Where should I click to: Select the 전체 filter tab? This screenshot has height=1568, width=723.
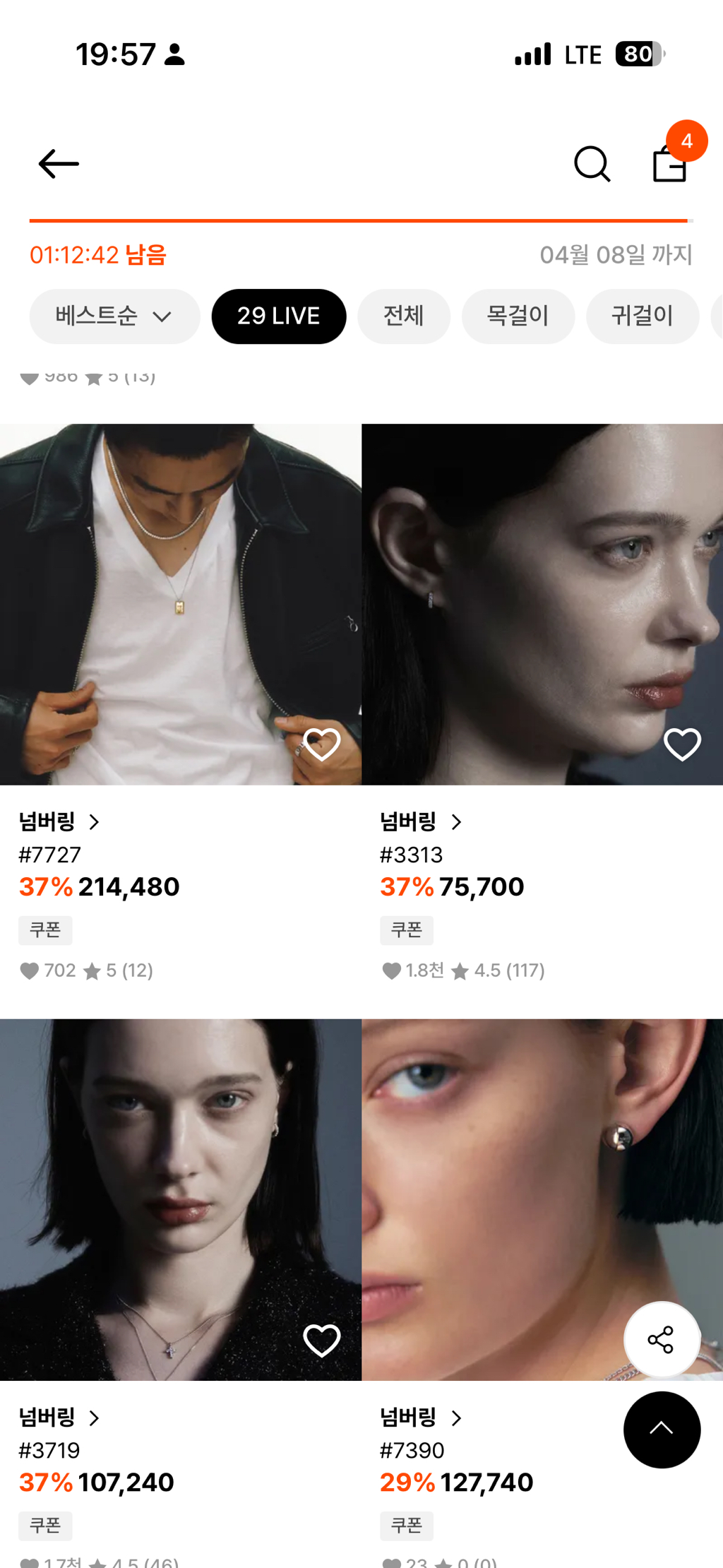404,316
